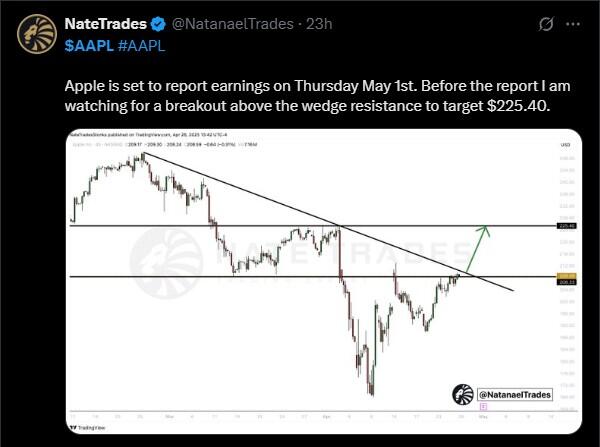Click the yellow current price tag
This screenshot has width=600, height=447.
(567, 275)
